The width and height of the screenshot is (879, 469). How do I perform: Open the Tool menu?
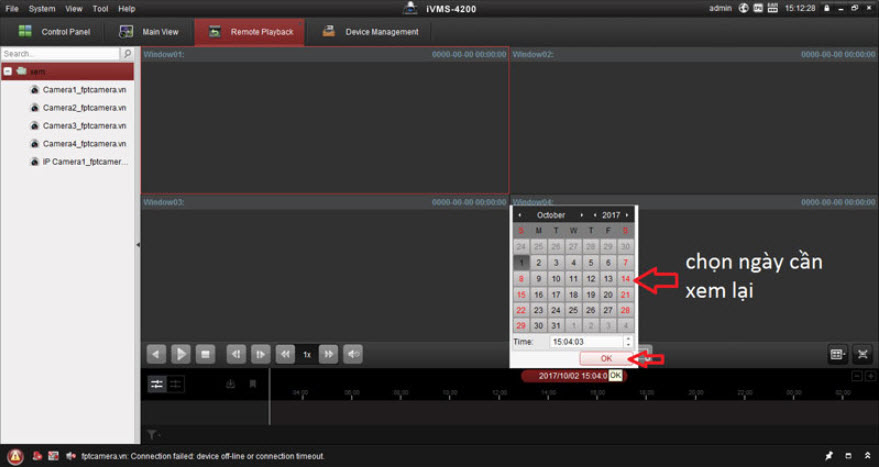(x=100, y=8)
